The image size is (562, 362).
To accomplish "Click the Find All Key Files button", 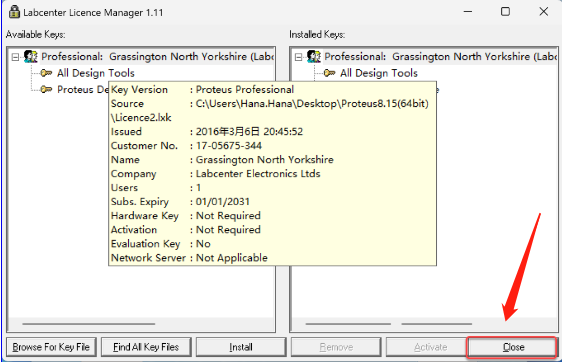I will tap(146, 347).
